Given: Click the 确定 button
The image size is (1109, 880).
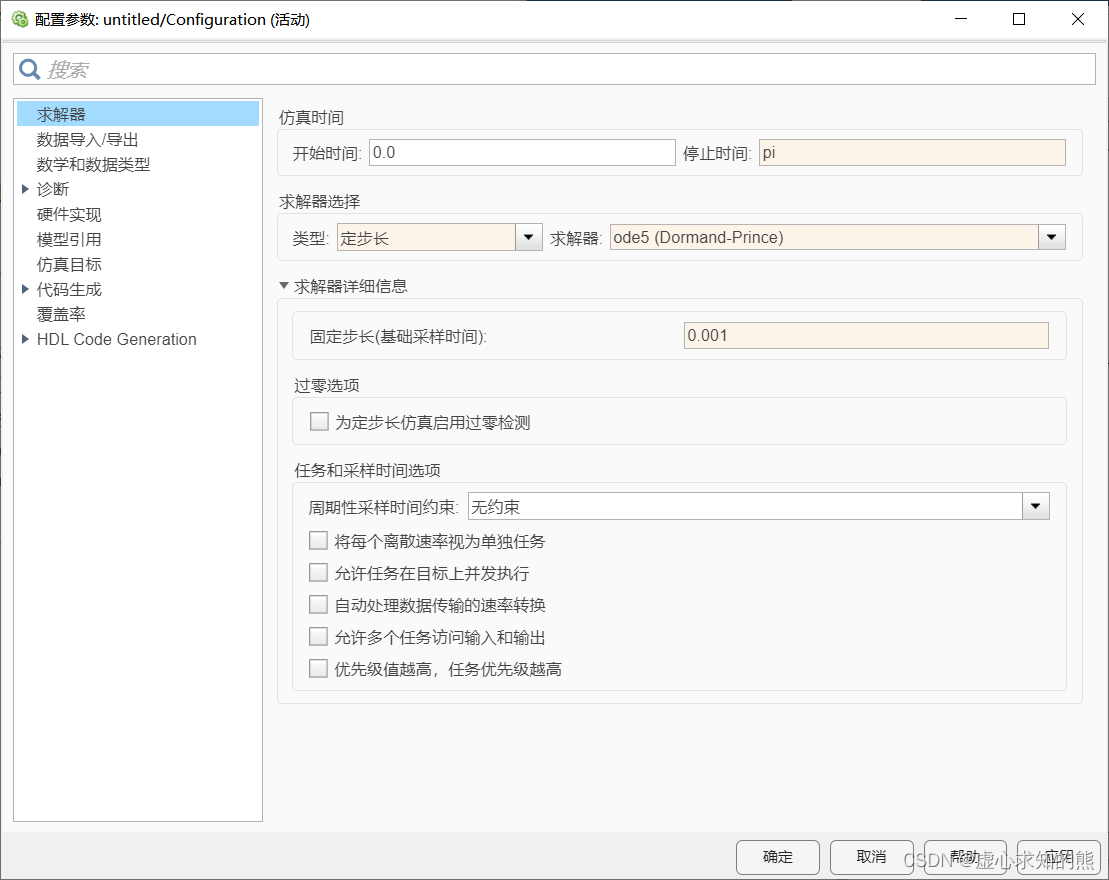Looking at the screenshot, I should click(777, 857).
